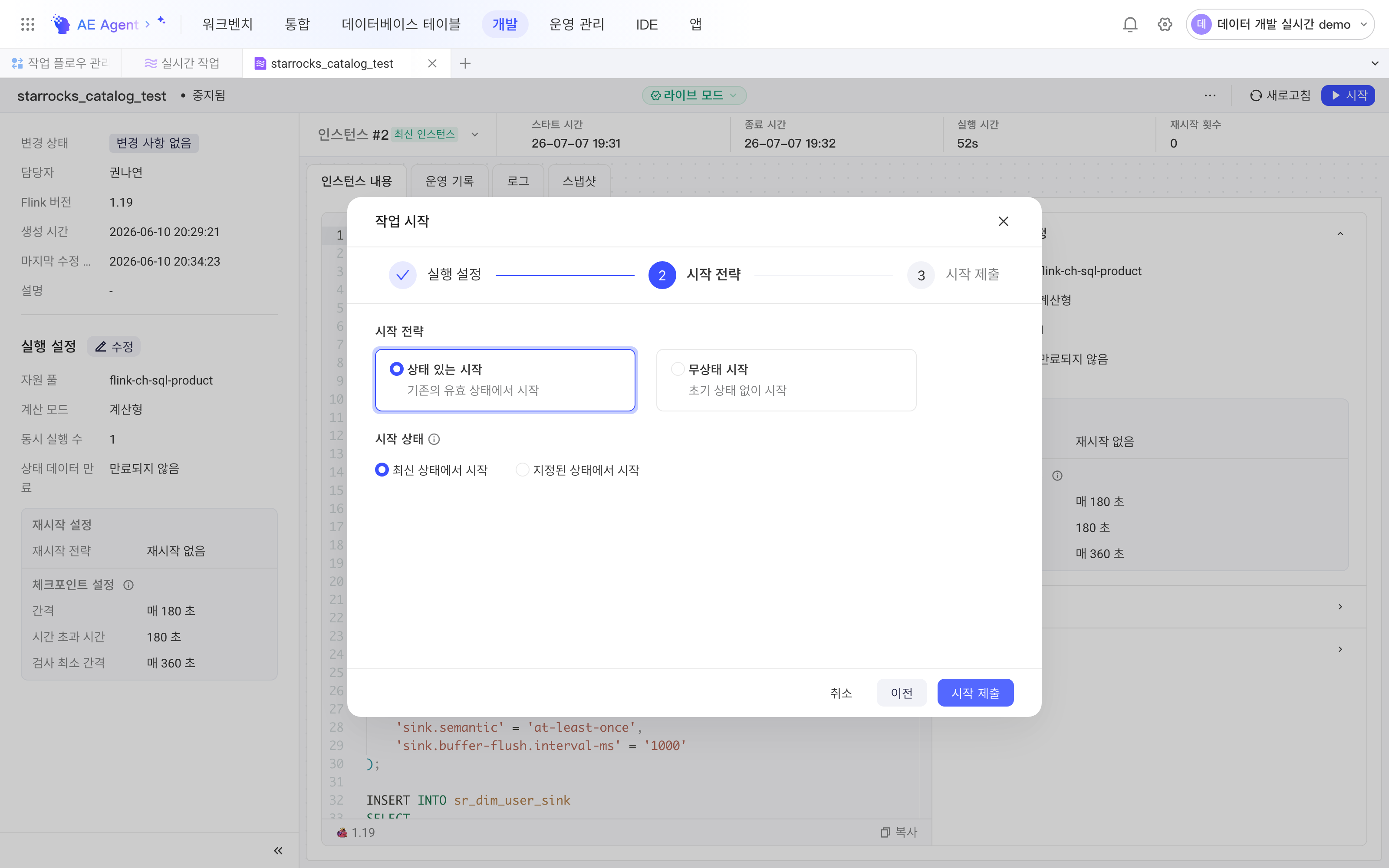The width and height of the screenshot is (1389, 868).
Task: Collapse the right panel section with up chevron
Action: (1340, 233)
